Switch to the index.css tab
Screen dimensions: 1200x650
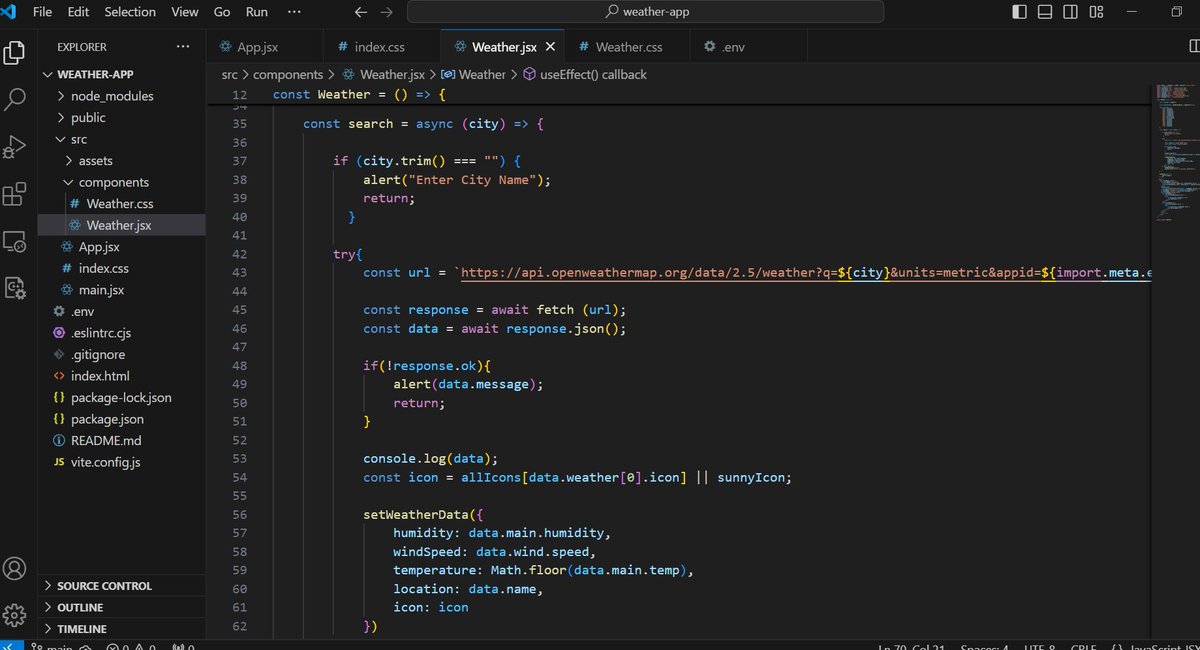pyautogui.click(x=382, y=47)
